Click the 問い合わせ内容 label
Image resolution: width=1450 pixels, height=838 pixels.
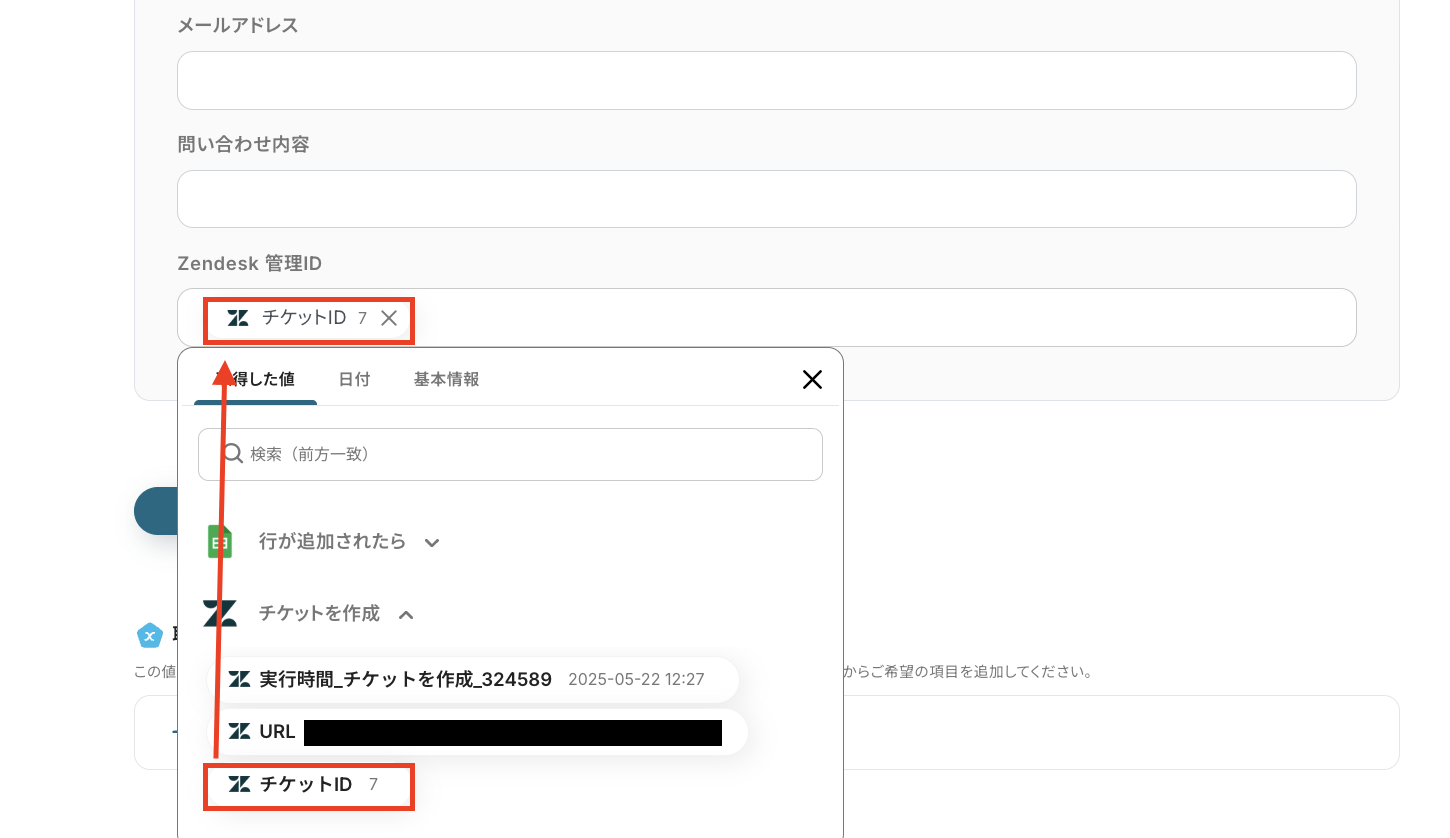[x=243, y=145]
